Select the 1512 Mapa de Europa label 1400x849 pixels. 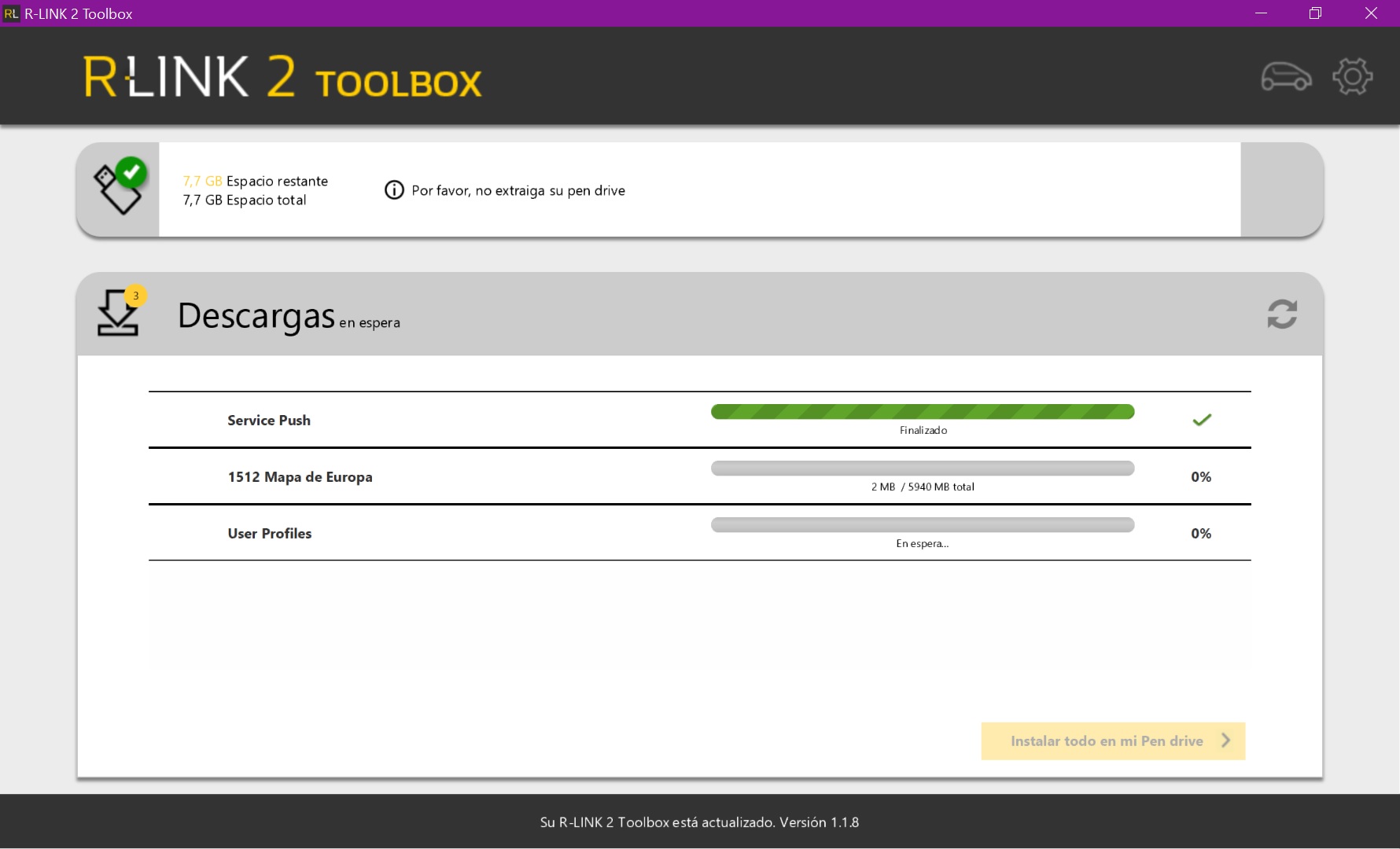(300, 476)
